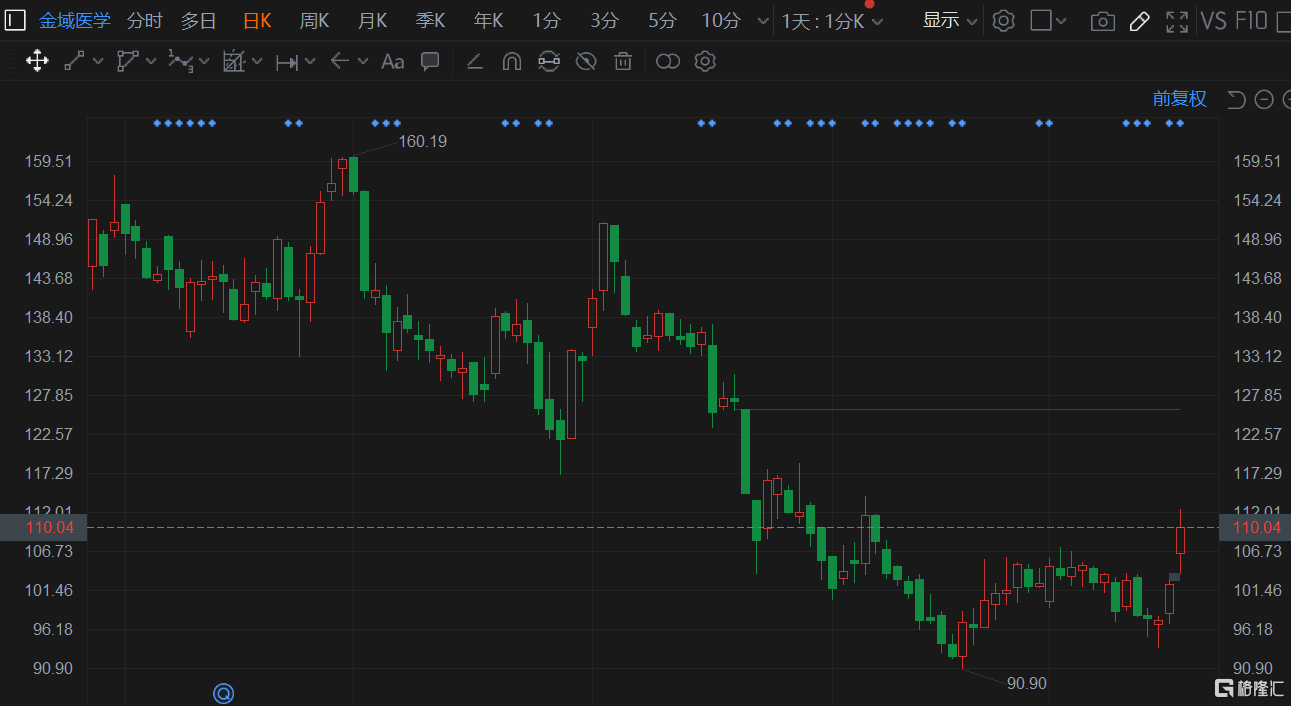The height and width of the screenshot is (706, 1291).
Task: Switch to 1分 period
Action: [546, 21]
